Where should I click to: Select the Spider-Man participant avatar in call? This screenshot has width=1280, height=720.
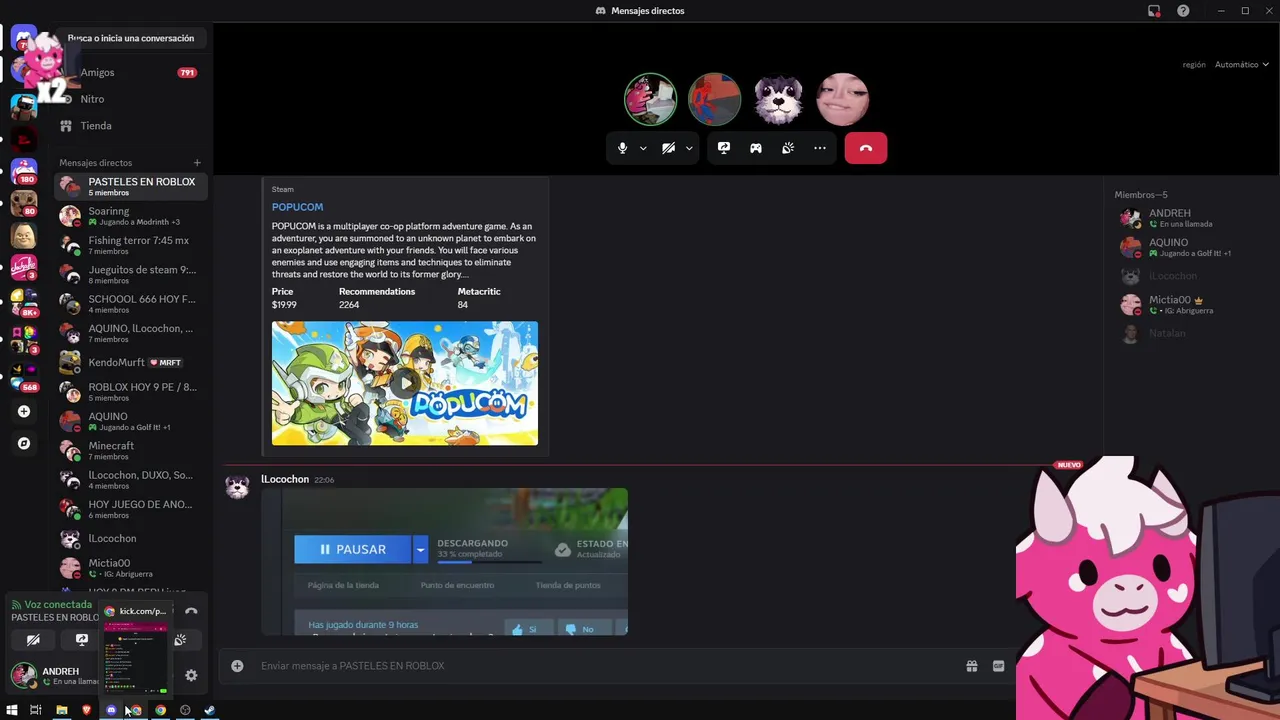pyautogui.click(x=715, y=99)
